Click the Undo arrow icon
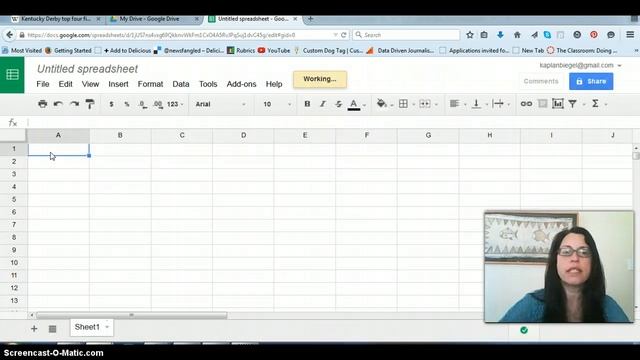The height and width of the screenshot is (360, 640). (58, 104)
